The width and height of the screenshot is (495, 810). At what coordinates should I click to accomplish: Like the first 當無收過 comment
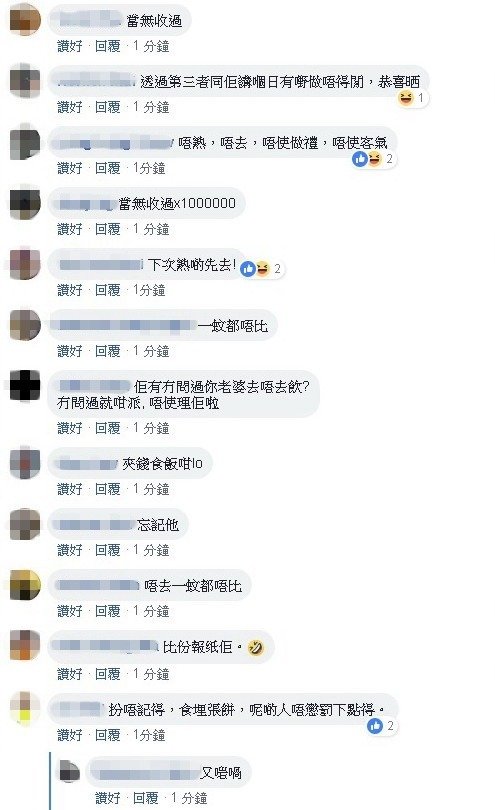click(x=70, y=46)
